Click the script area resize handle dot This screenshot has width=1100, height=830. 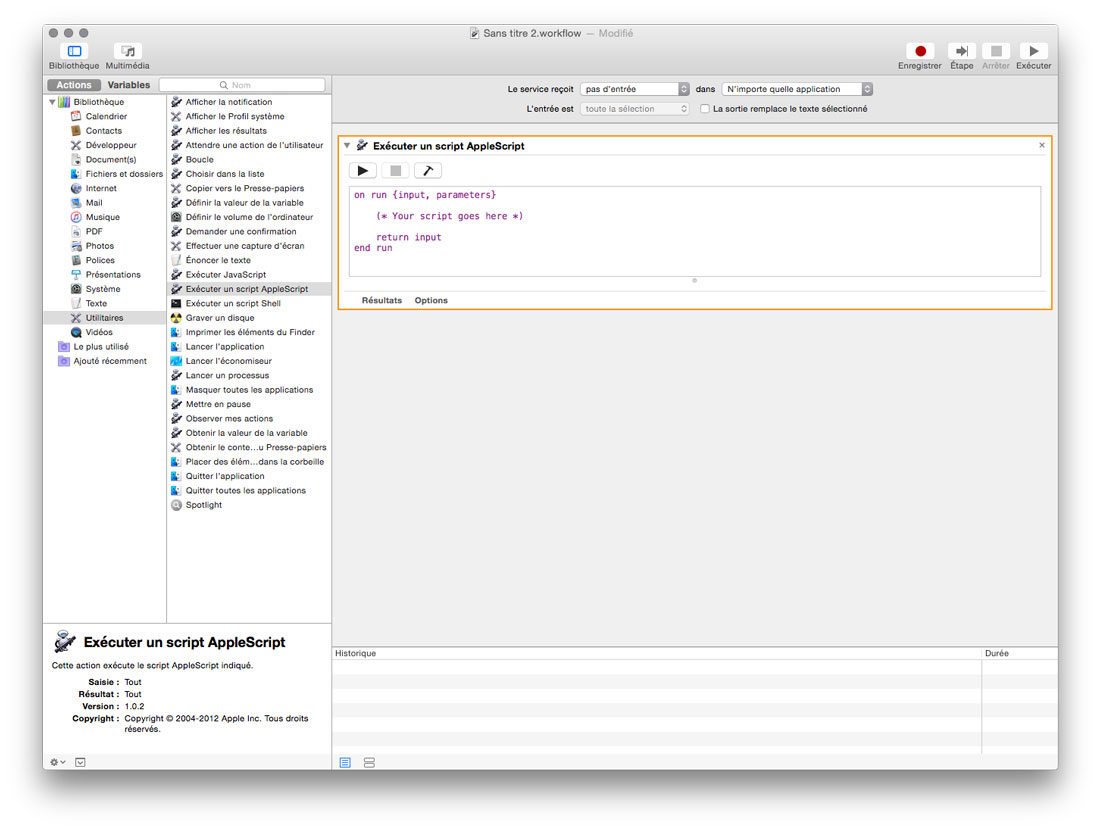[695, 281]
